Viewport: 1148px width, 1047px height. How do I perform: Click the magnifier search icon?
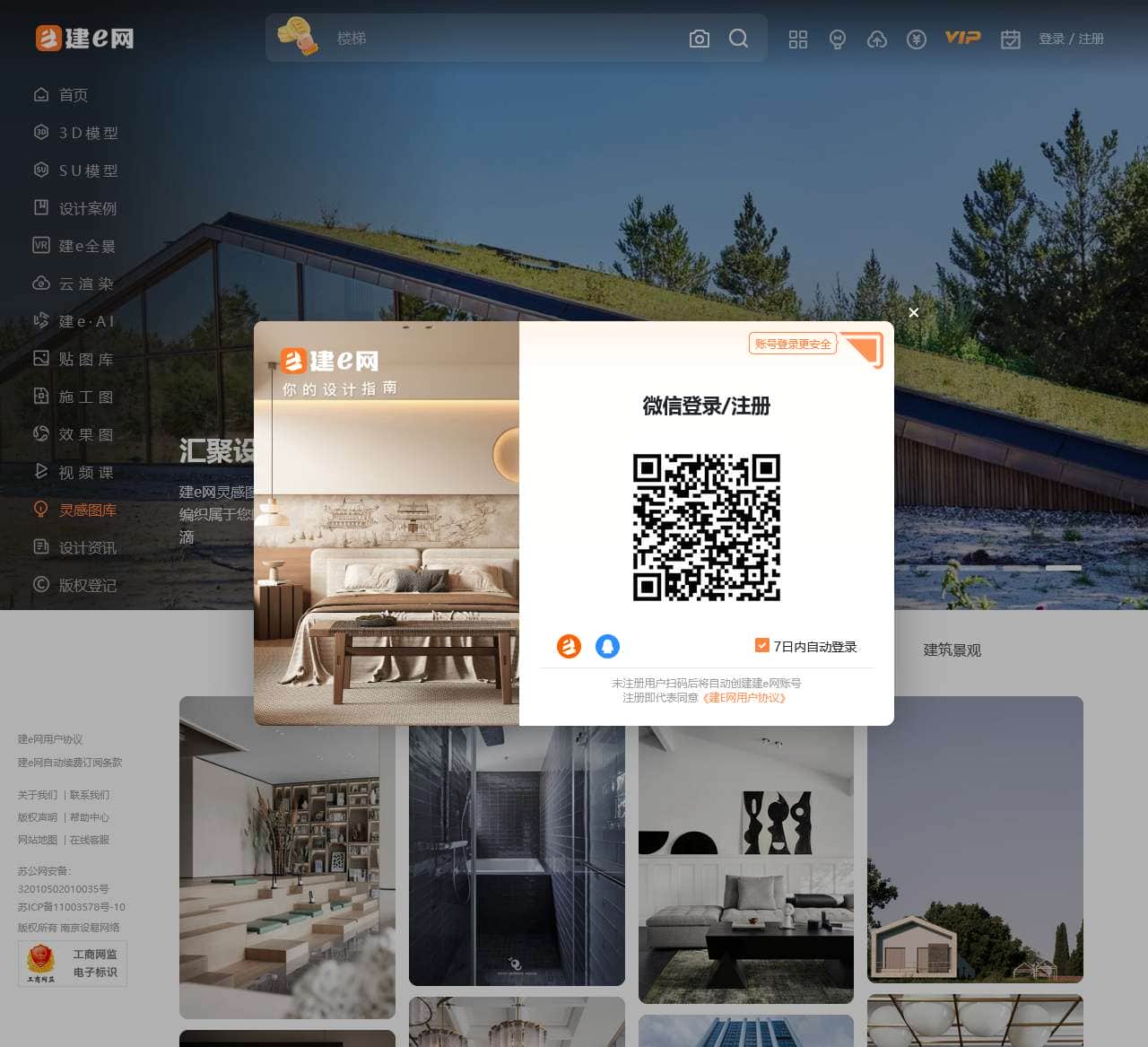pos(738,39)
